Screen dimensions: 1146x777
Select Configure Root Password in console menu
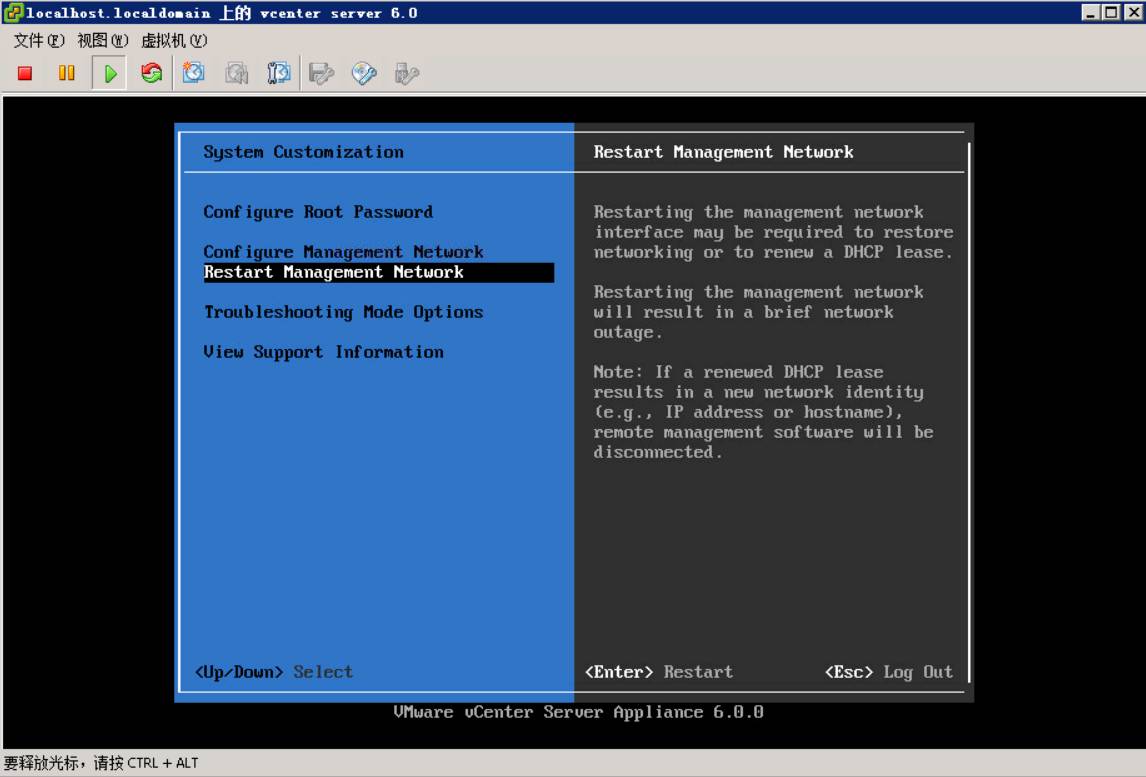[318, 212]
